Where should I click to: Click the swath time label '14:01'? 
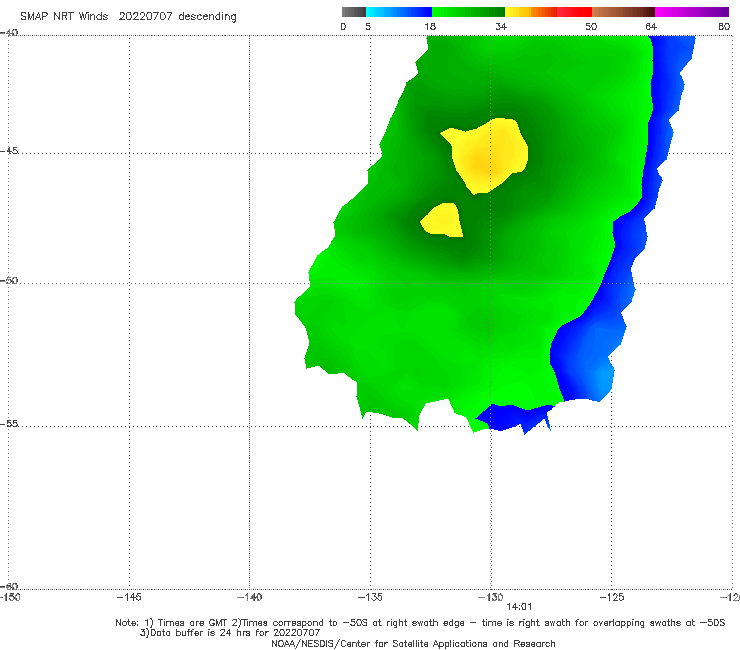point(519,607)
